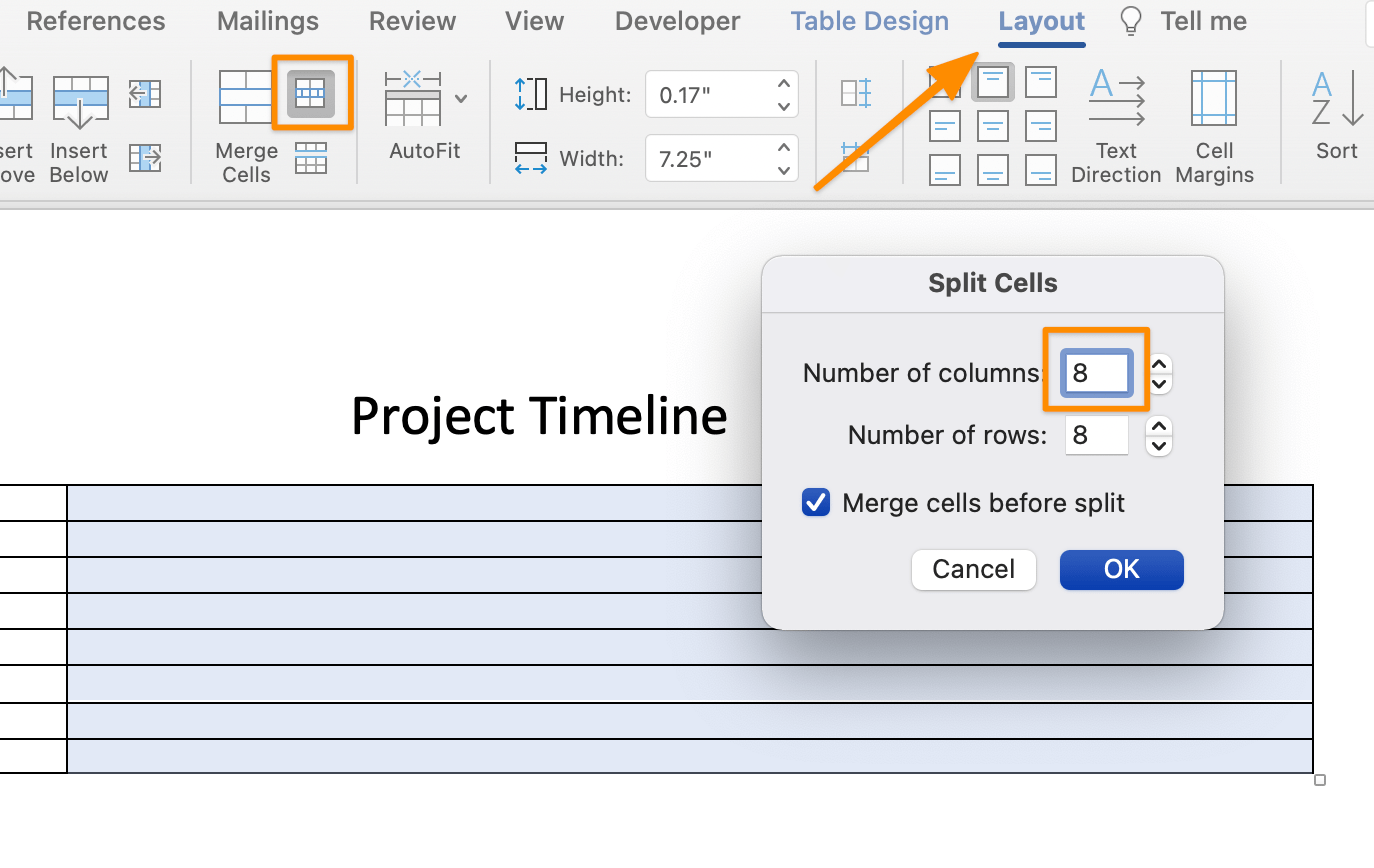Image resolution: width=1374 pixels, height=868 pixels.
Task: Click the Insert Left column icon
Action: (145, 95)
